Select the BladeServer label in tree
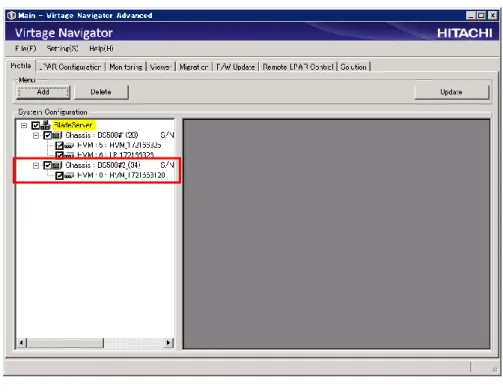The height and width of the screenshot is (392, 503). tap(74, 125)
